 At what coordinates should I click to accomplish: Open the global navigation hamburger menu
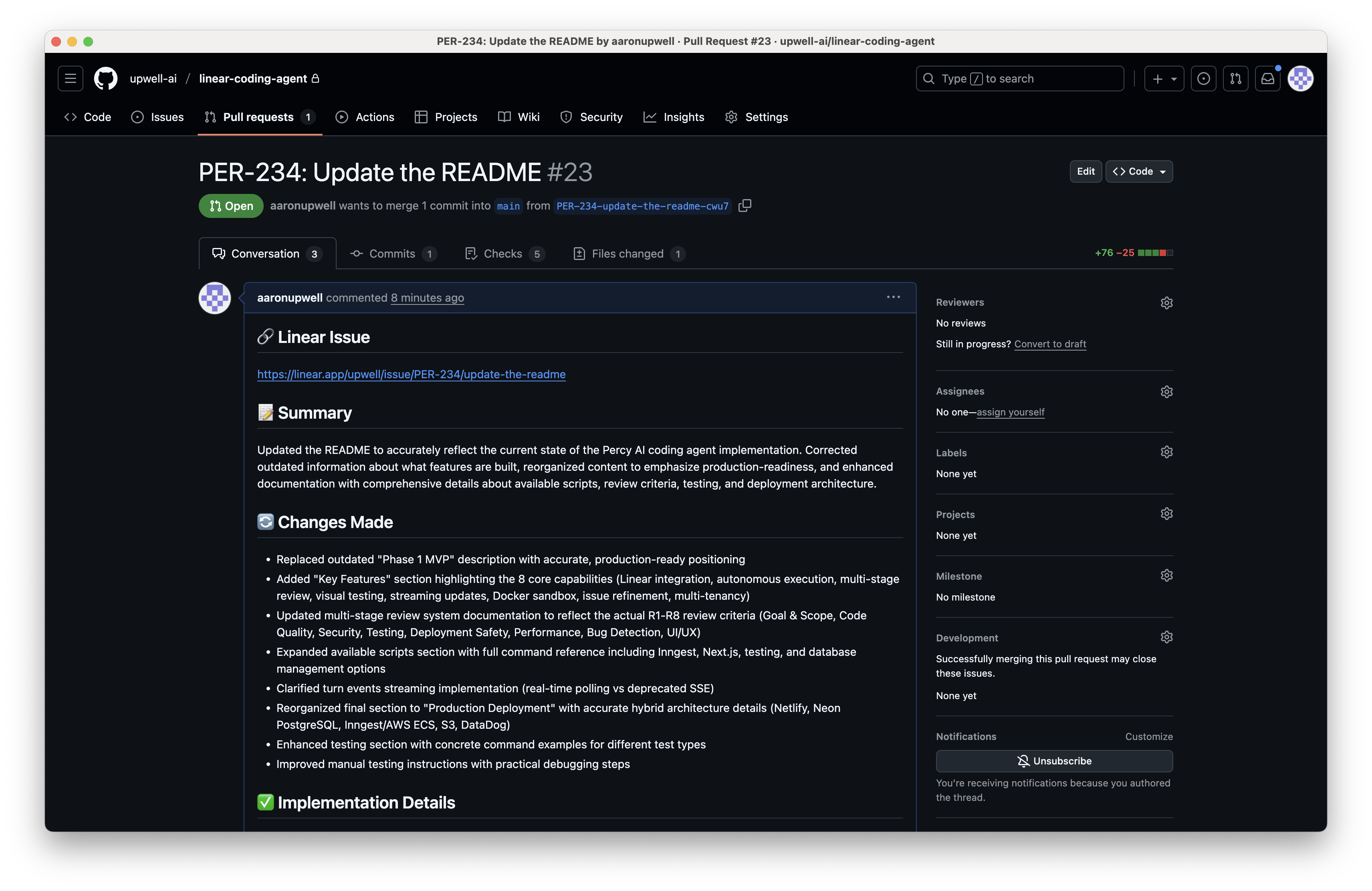coord(71,79)
